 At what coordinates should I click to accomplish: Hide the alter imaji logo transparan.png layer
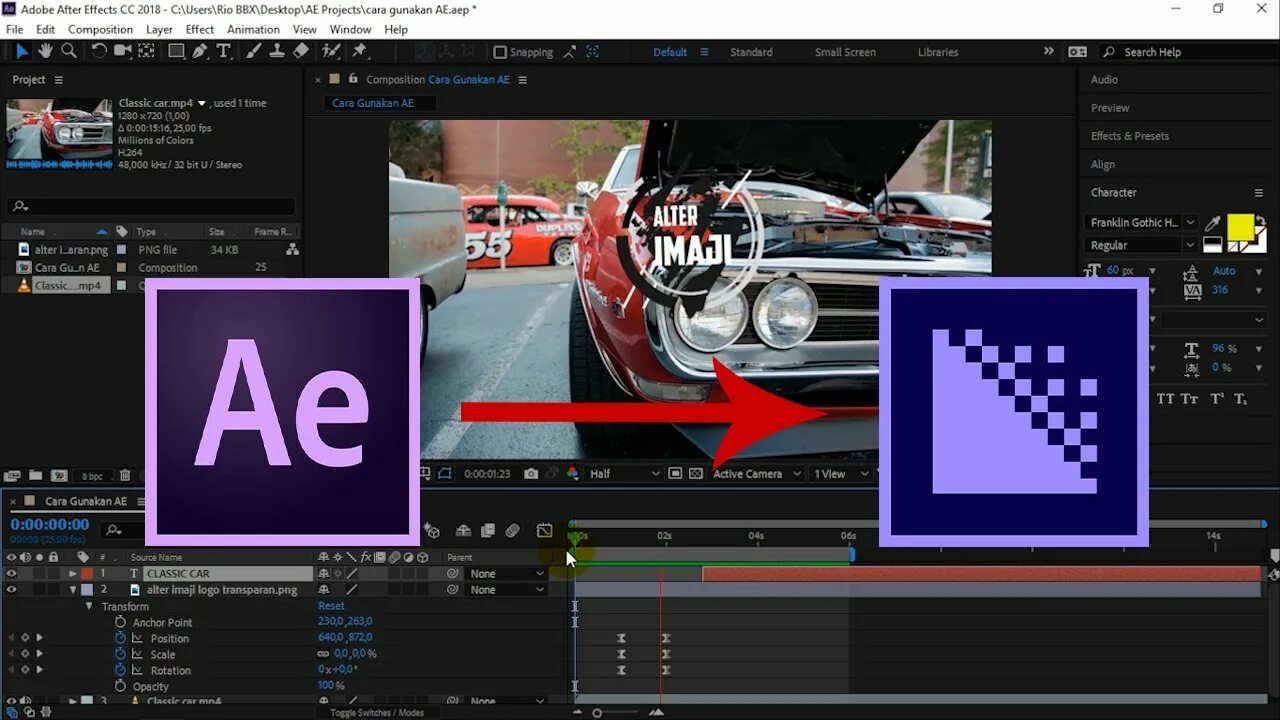(x=11, y=590)
